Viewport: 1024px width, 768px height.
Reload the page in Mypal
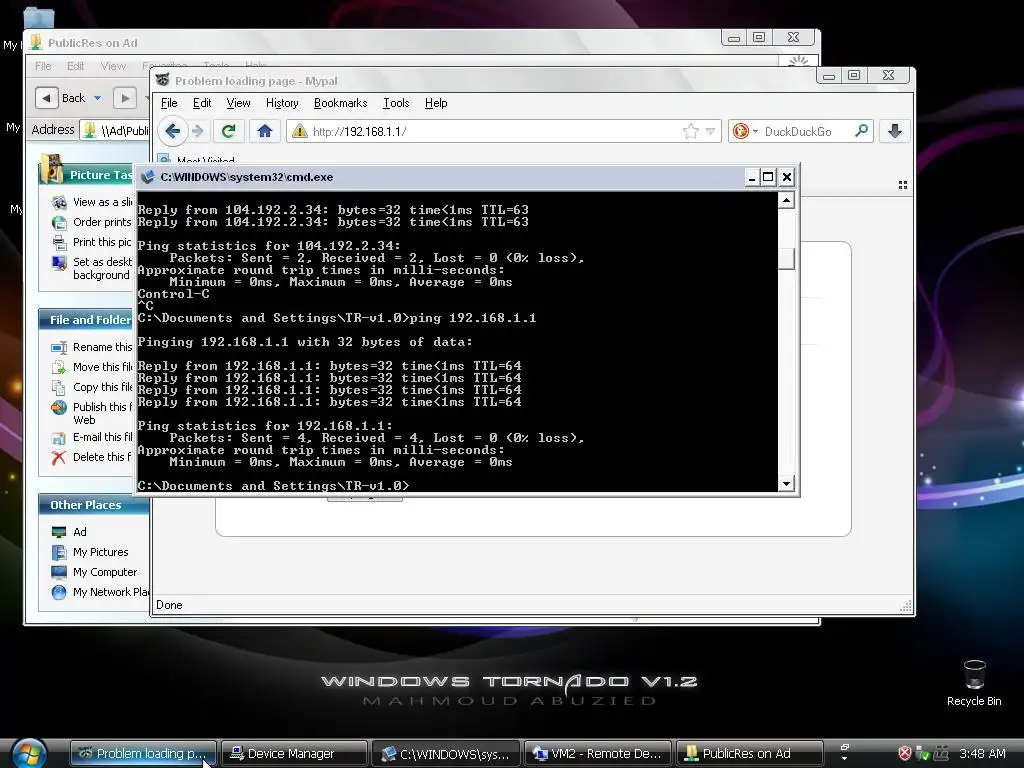pos(228,131)
